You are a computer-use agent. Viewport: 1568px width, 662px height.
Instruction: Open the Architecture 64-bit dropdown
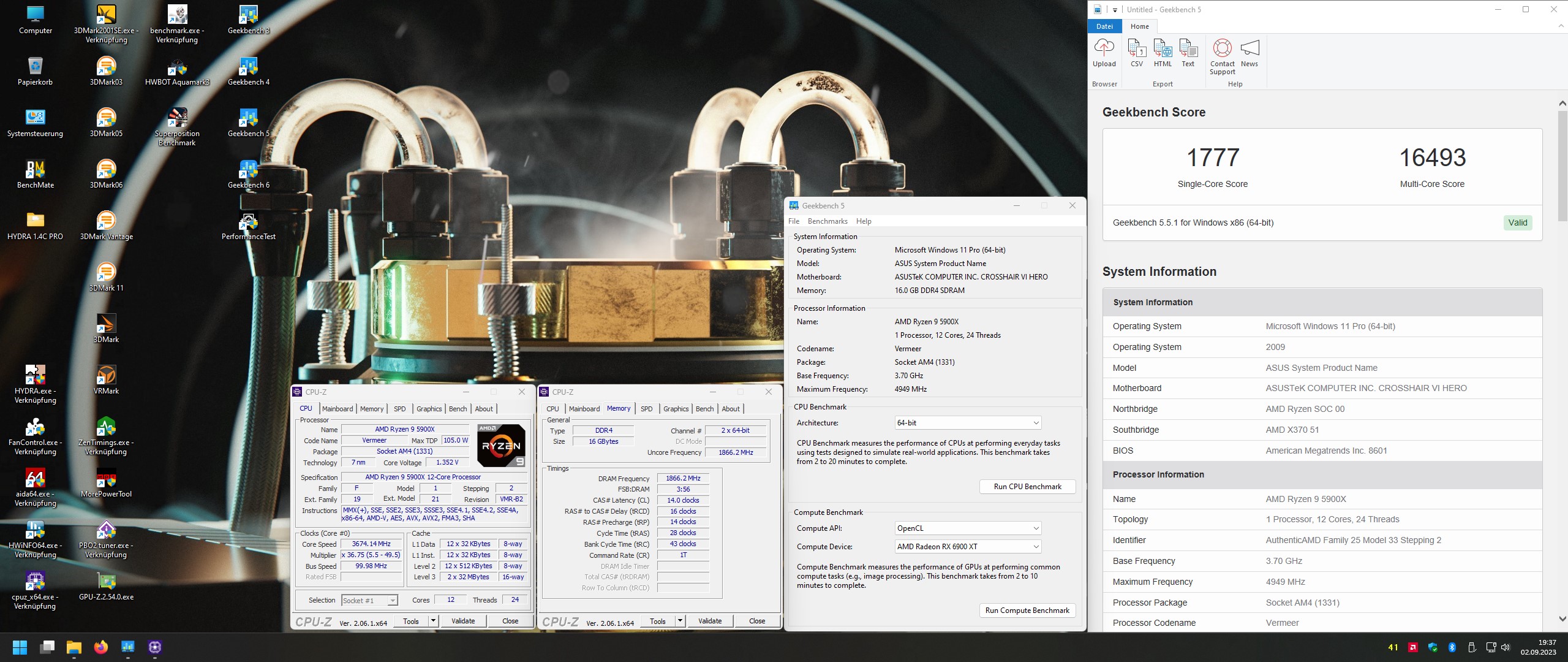968,423
